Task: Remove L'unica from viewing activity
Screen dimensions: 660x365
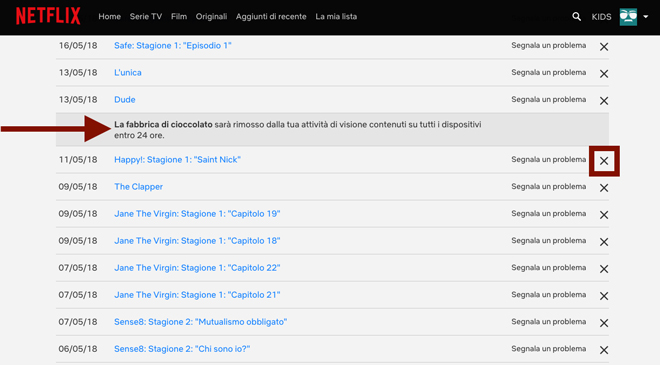Action: [x=604, y=74]
